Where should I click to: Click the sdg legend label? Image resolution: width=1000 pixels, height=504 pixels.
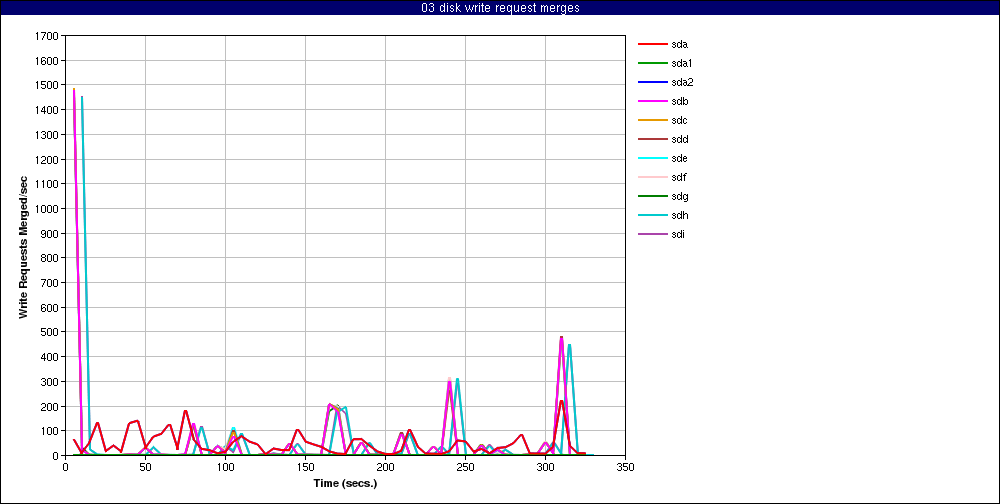tap(679, 196)
